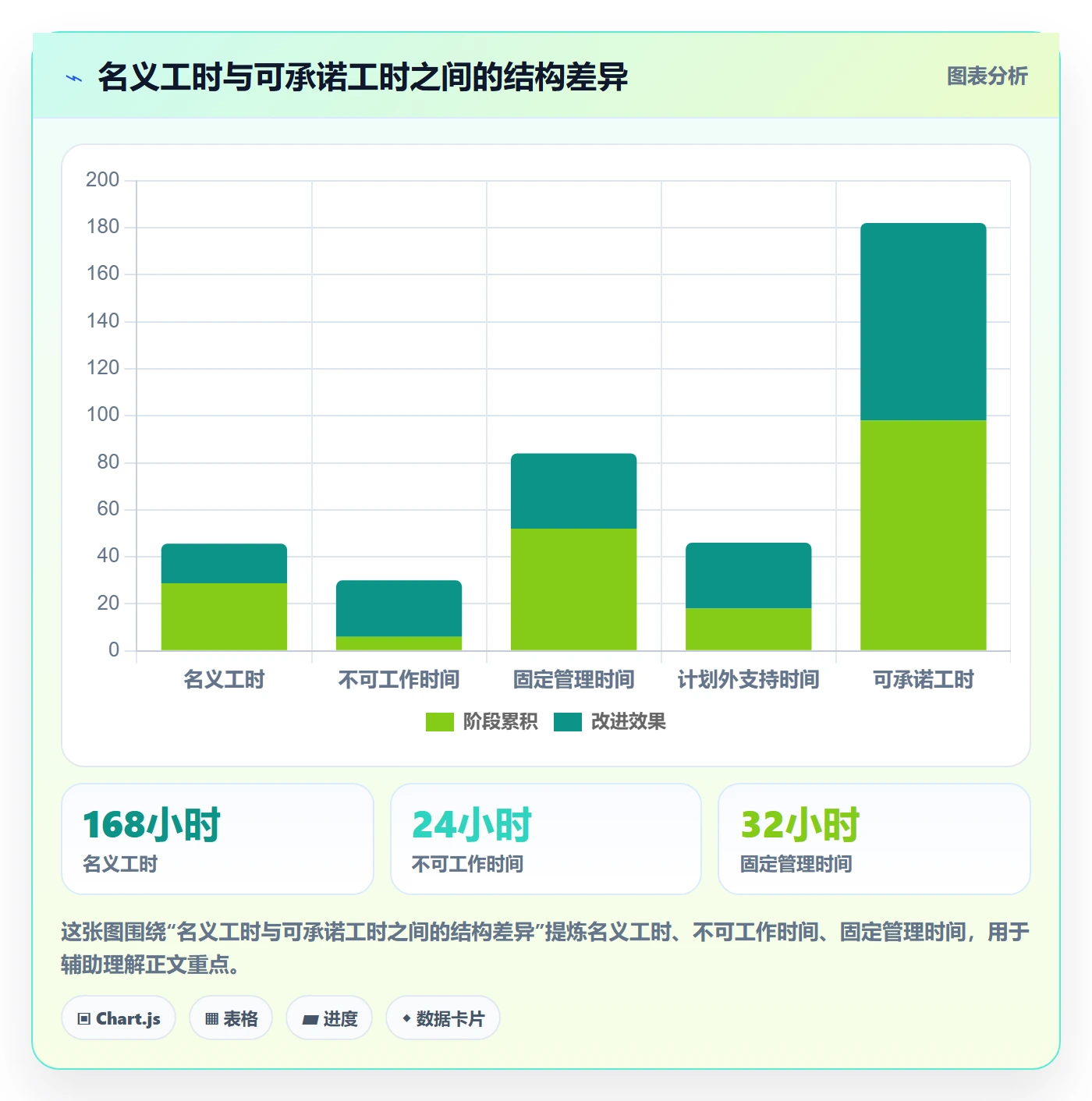This screenshot has width=1092, height=1101.
Task: Click the light green segment of 计划外支持时间 bar
Action: click(748, 629)
